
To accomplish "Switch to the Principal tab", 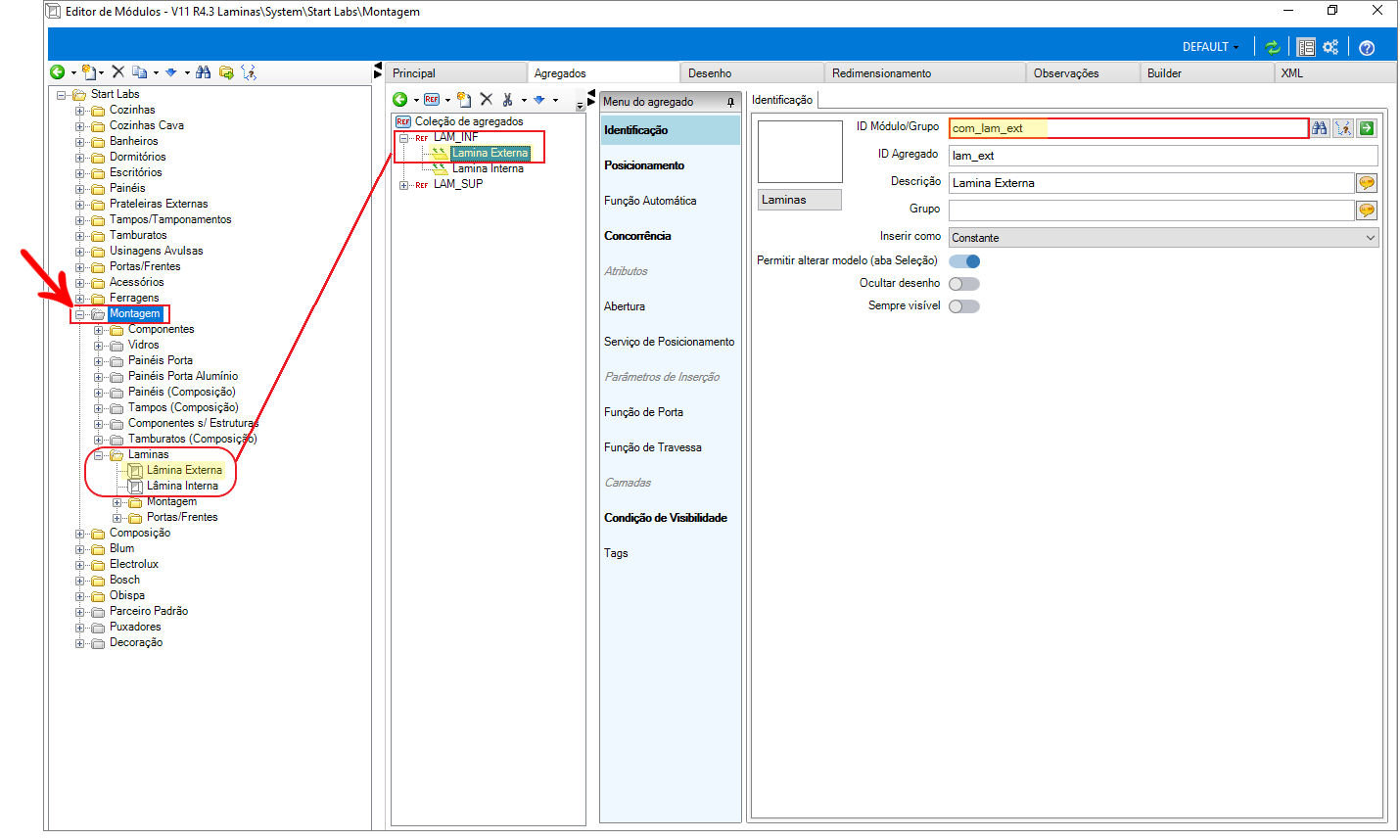I will [456, 73].
